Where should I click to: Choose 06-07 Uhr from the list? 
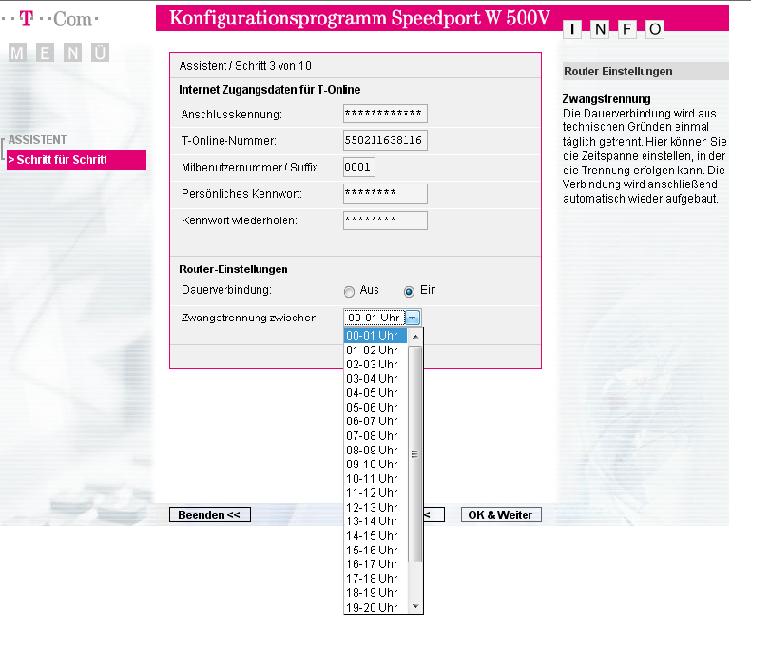click(x=375, y=421)
